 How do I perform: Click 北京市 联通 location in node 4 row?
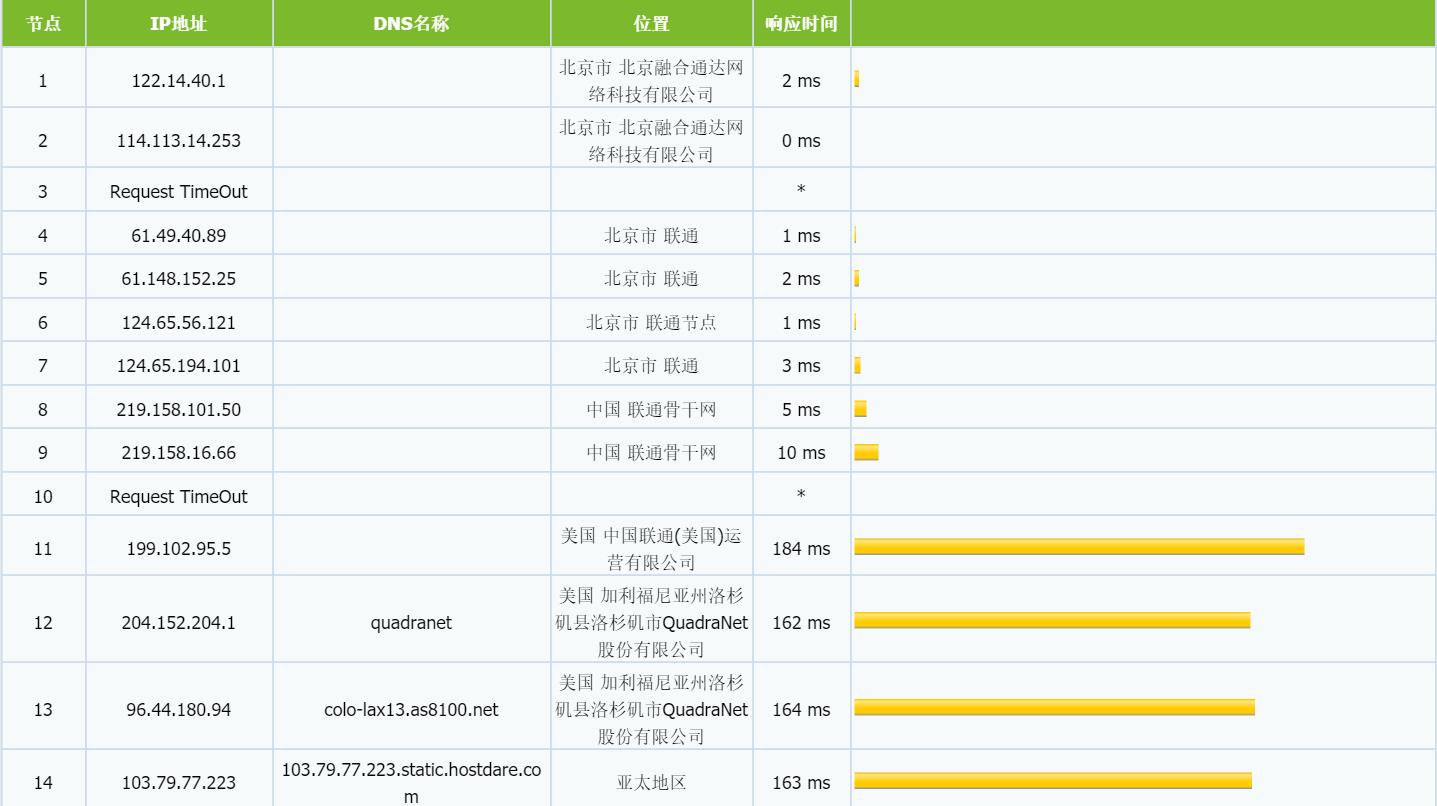[651, 236]
